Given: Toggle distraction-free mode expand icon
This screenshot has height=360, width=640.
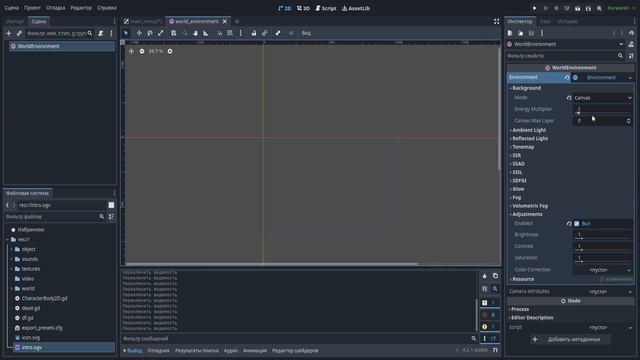Looking at the screenshot, I should (x=496, y=21).
